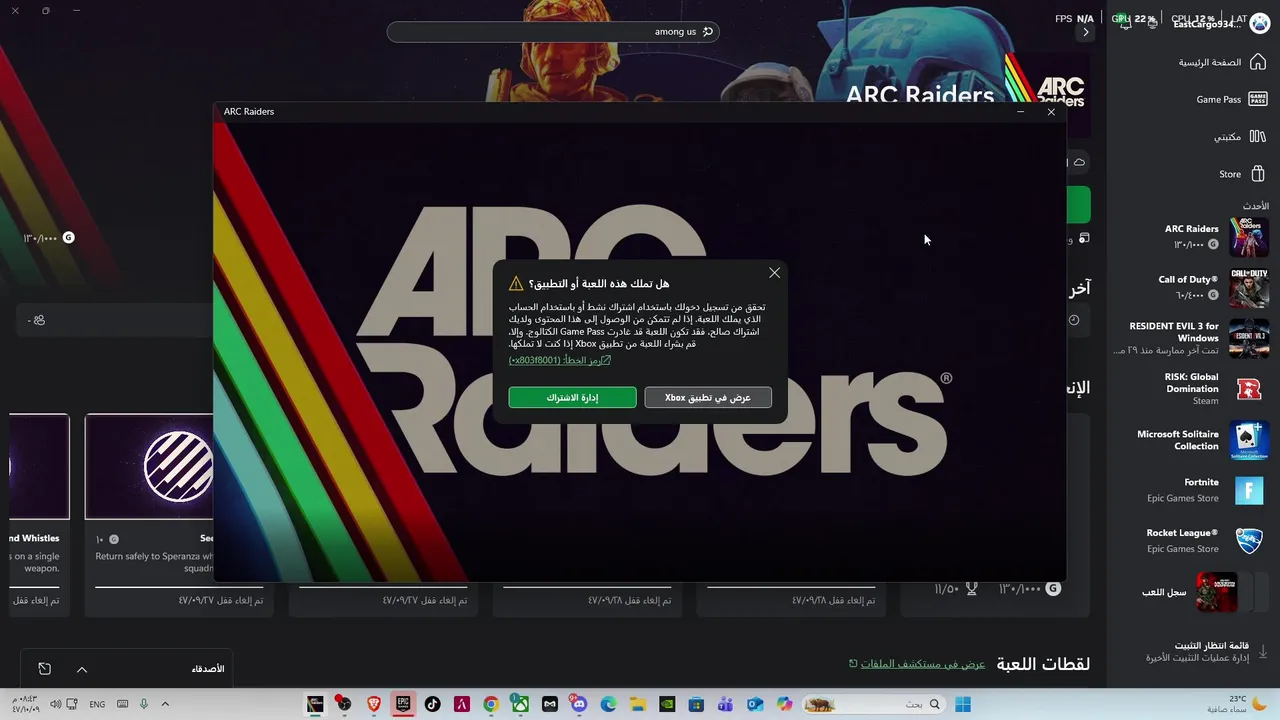Open the play history (سجل اللعب) entry
Viewport: 1280px width, 720px height.
(1190, 592)
